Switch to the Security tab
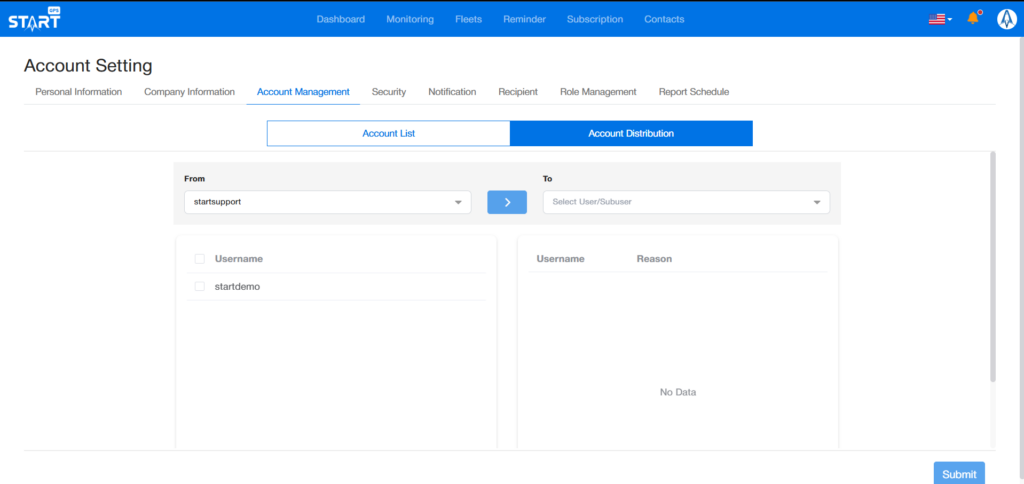 click(389, 92)
